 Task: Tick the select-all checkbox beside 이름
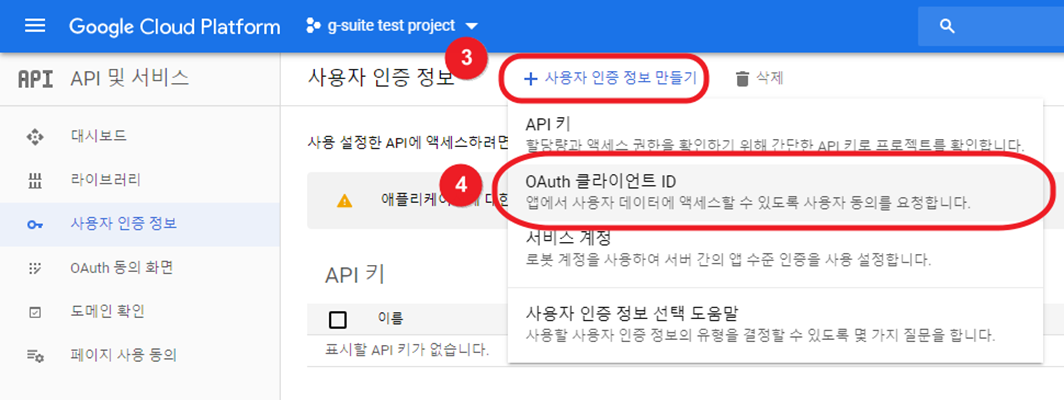click(337, 319)
